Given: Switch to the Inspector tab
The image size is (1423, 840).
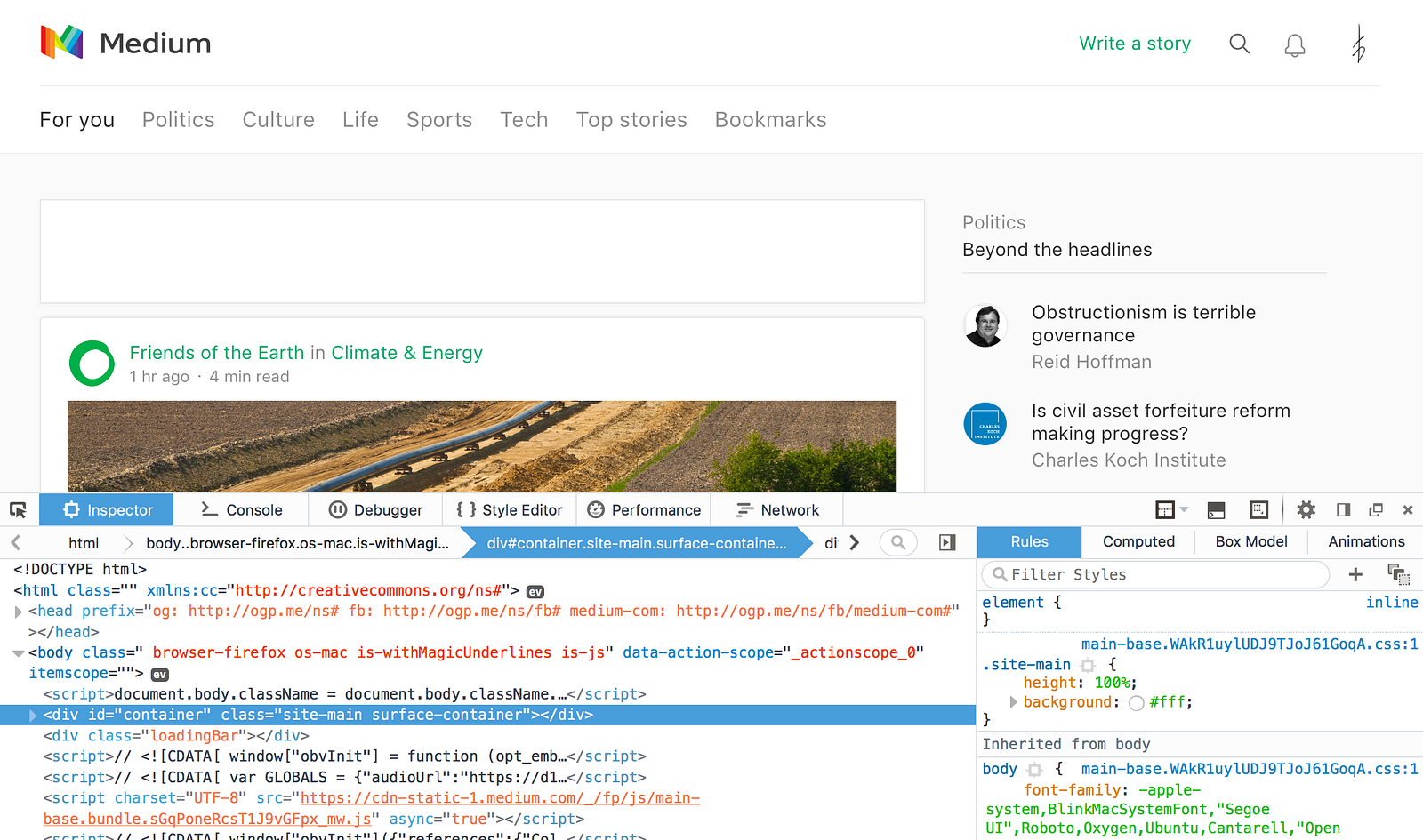Looking at the screenshot, I should click(107, 510).
